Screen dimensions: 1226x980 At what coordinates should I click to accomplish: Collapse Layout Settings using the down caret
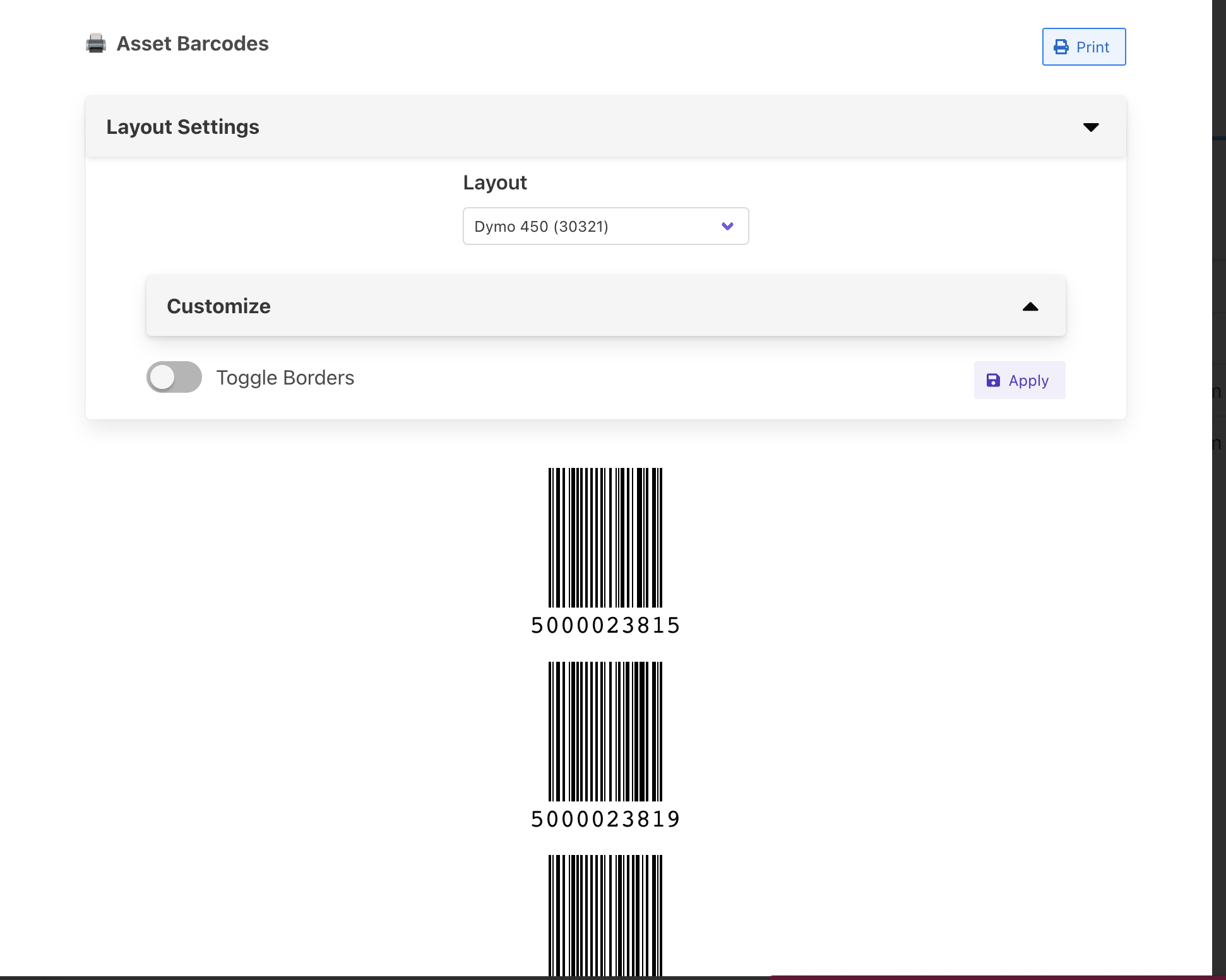click(1091, 127)
